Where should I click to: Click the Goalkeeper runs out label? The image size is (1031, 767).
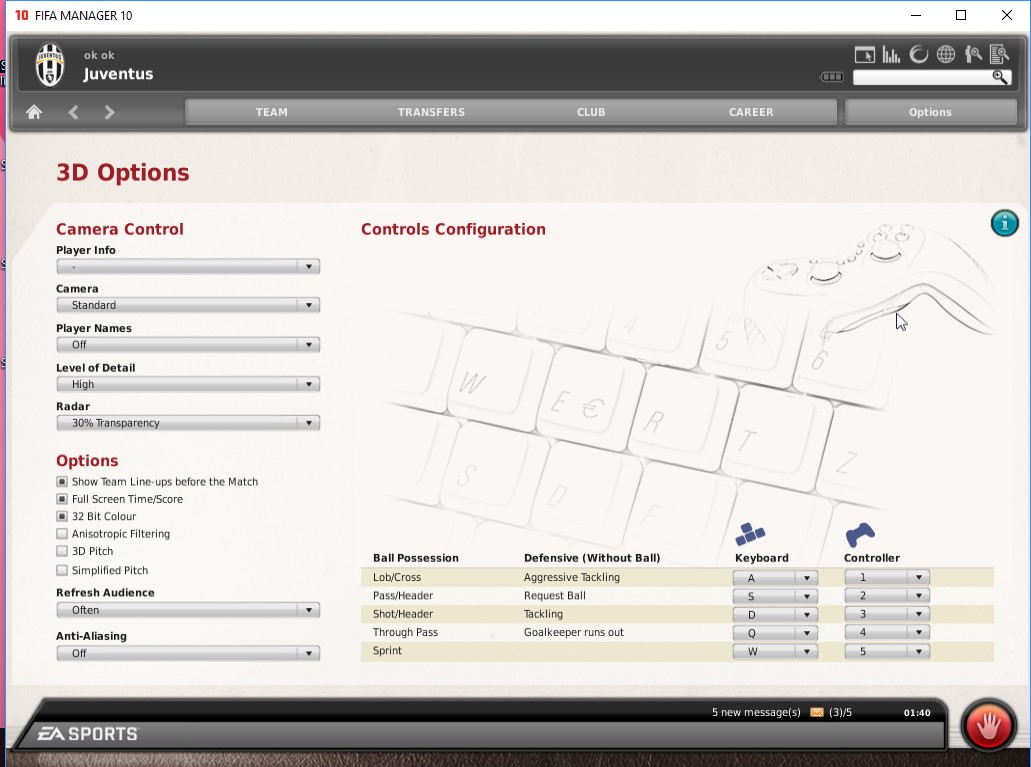coord(574,632)
